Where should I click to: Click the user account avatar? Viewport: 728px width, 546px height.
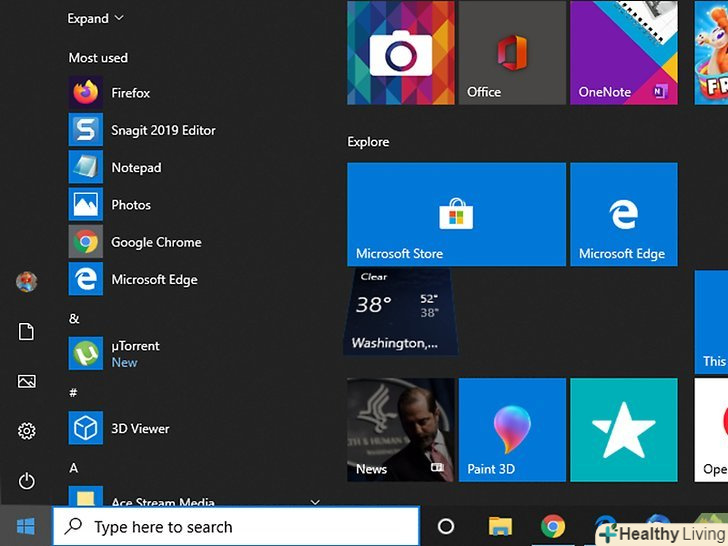pos(27,282)
